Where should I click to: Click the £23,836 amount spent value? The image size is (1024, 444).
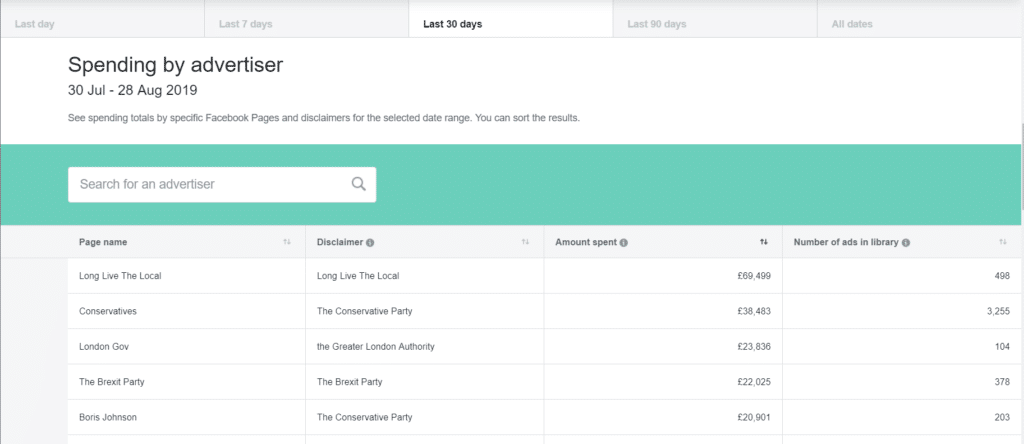(754, 347)
